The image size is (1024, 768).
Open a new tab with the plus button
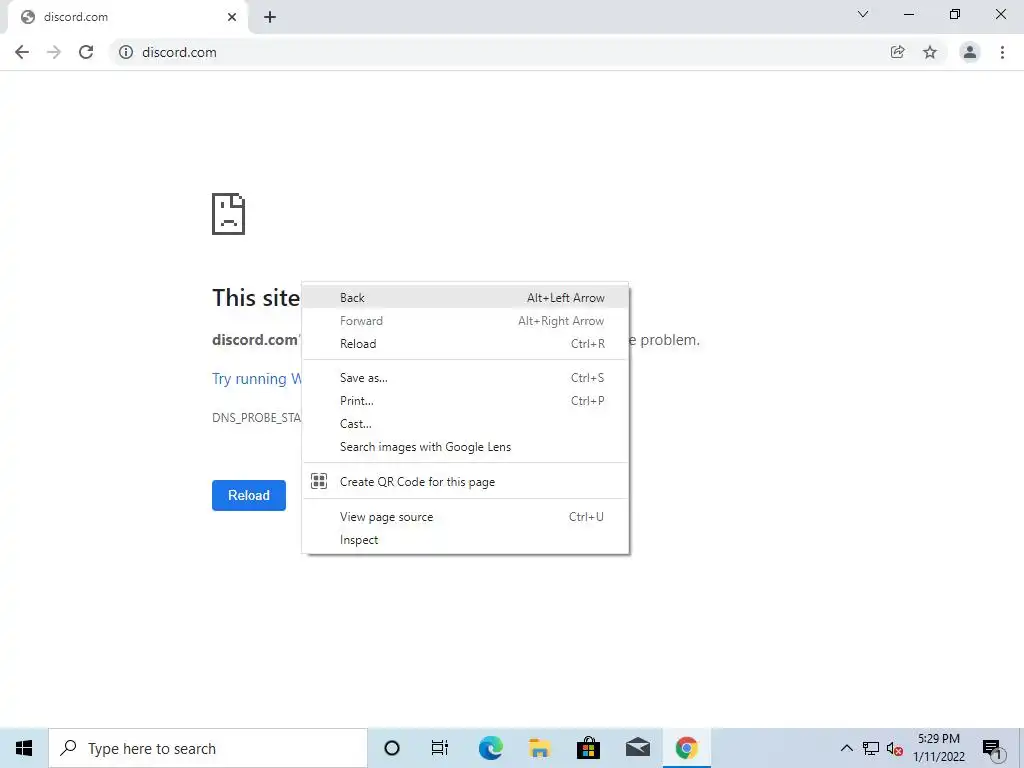tap(270, 17)
